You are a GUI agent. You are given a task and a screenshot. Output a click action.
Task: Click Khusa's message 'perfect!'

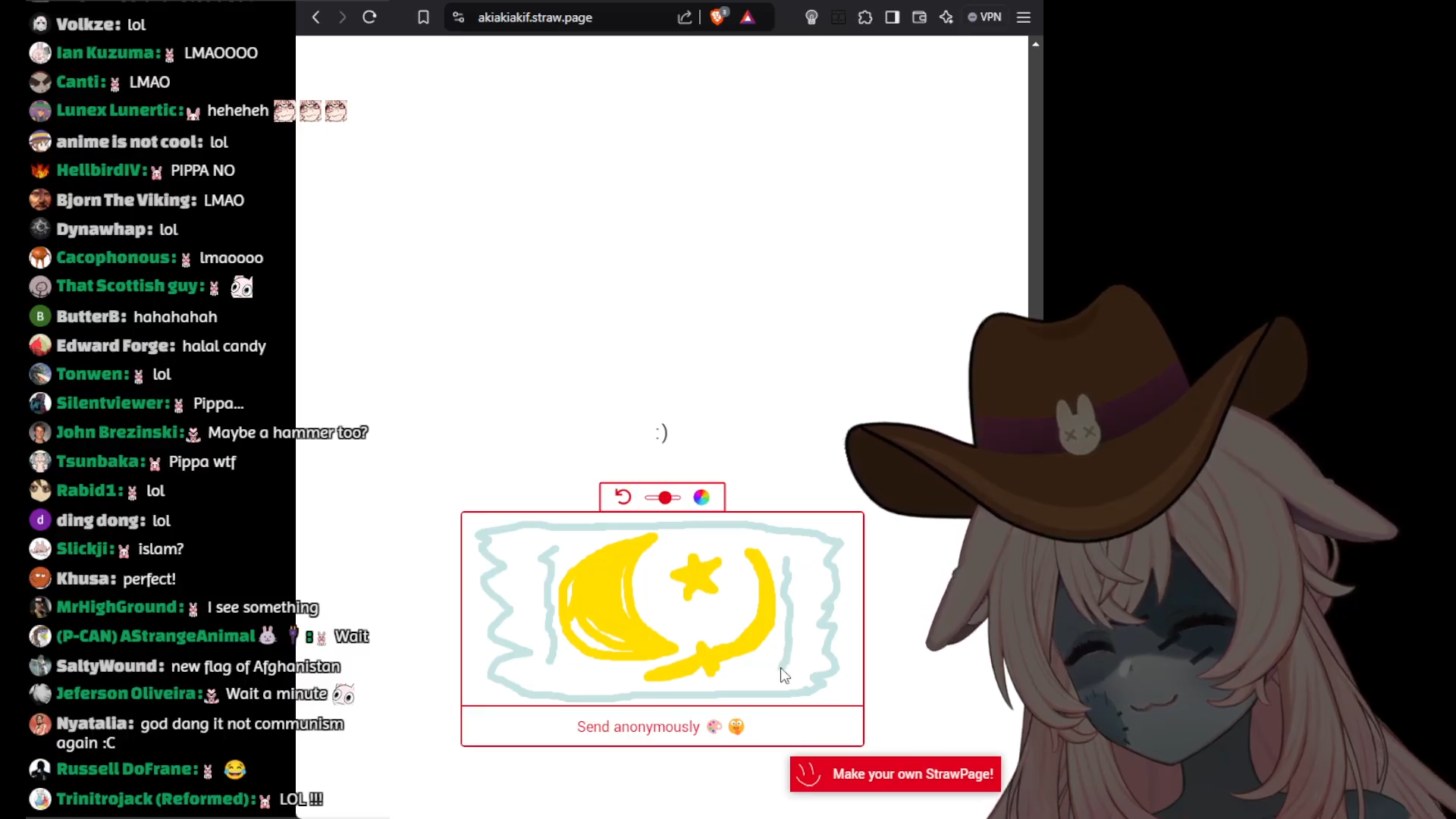coord(149,579)
